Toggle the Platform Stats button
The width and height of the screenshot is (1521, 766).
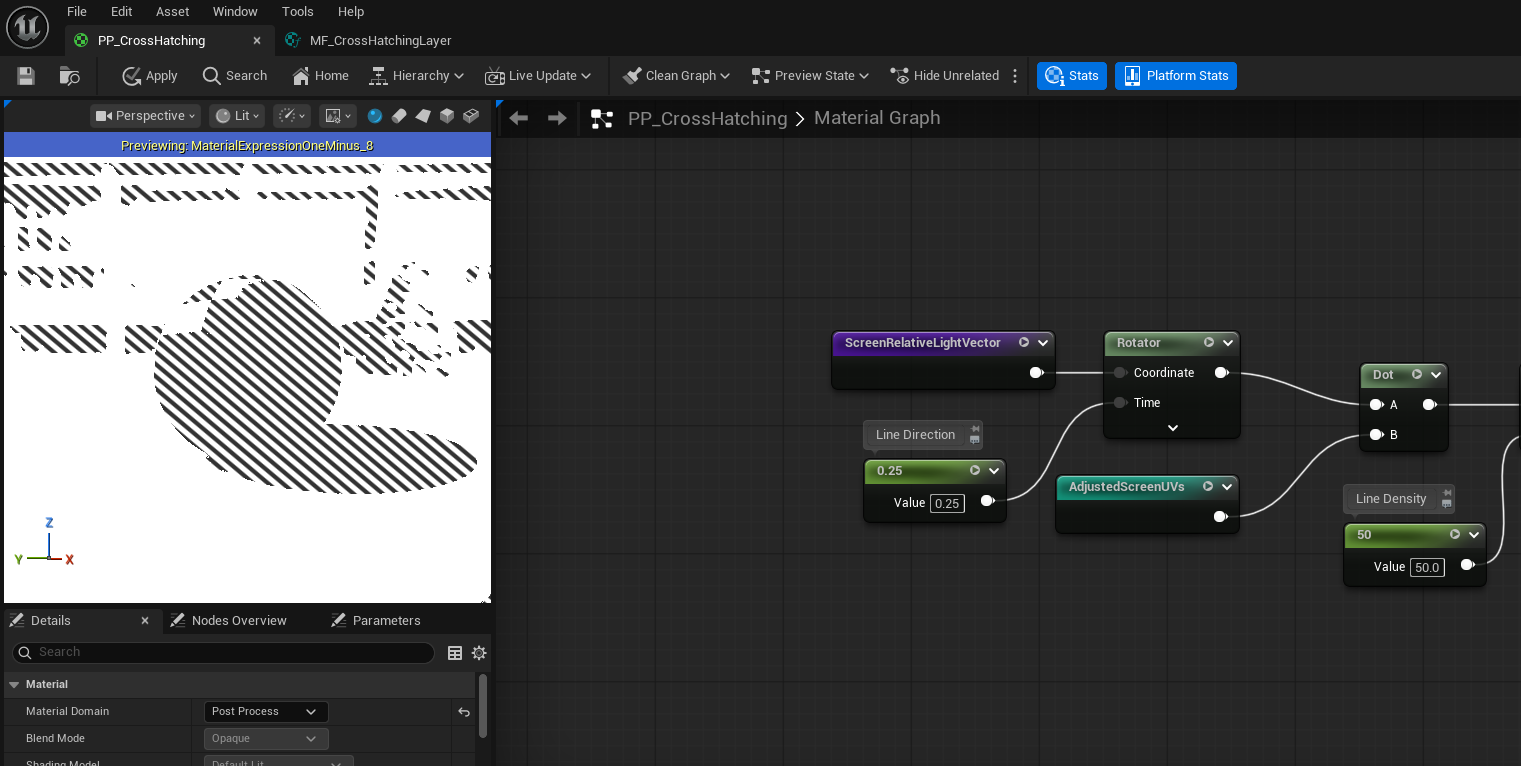click(1176, 76)
